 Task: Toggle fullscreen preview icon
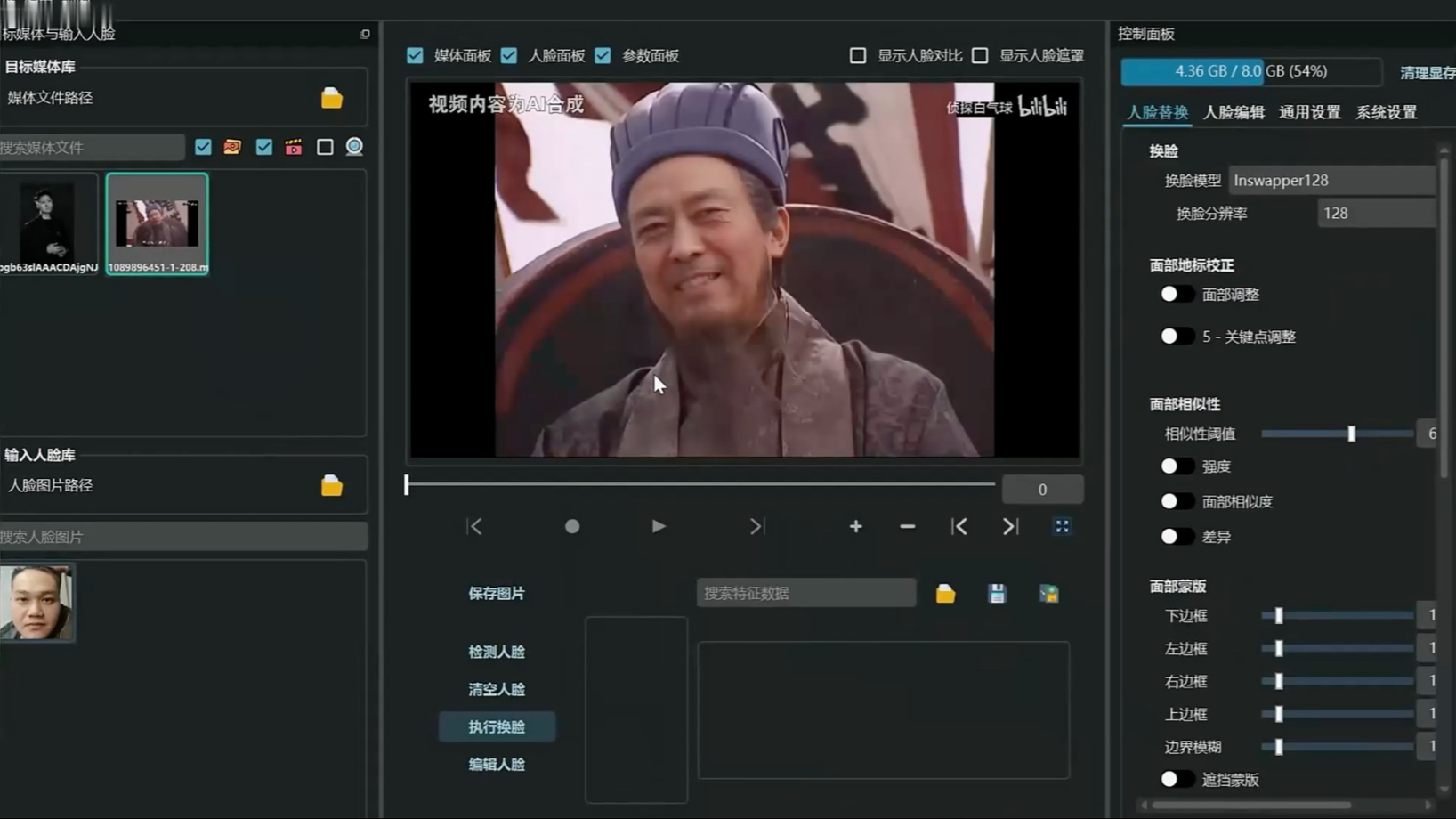coord(1062,526)
